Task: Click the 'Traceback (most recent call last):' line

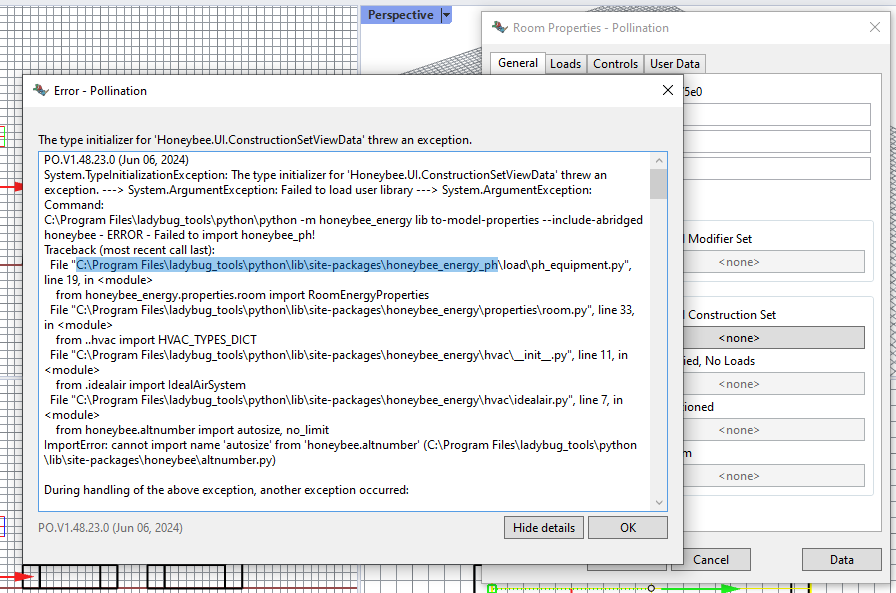Action: coord(130,250)
